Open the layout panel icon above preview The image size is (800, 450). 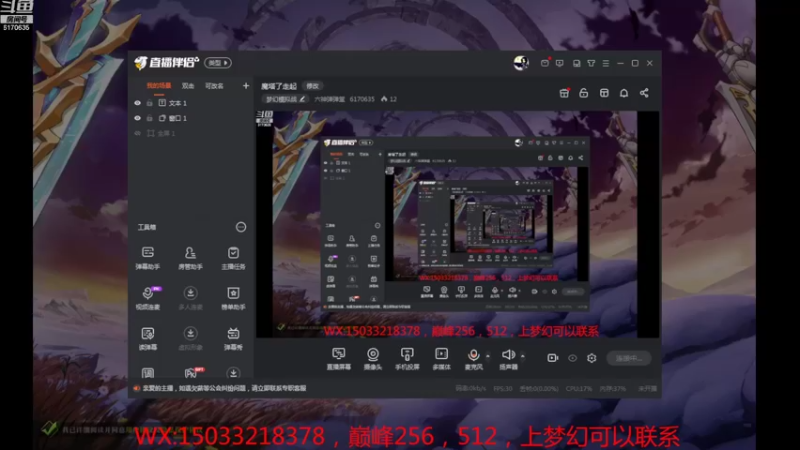[x=604, y=93]
